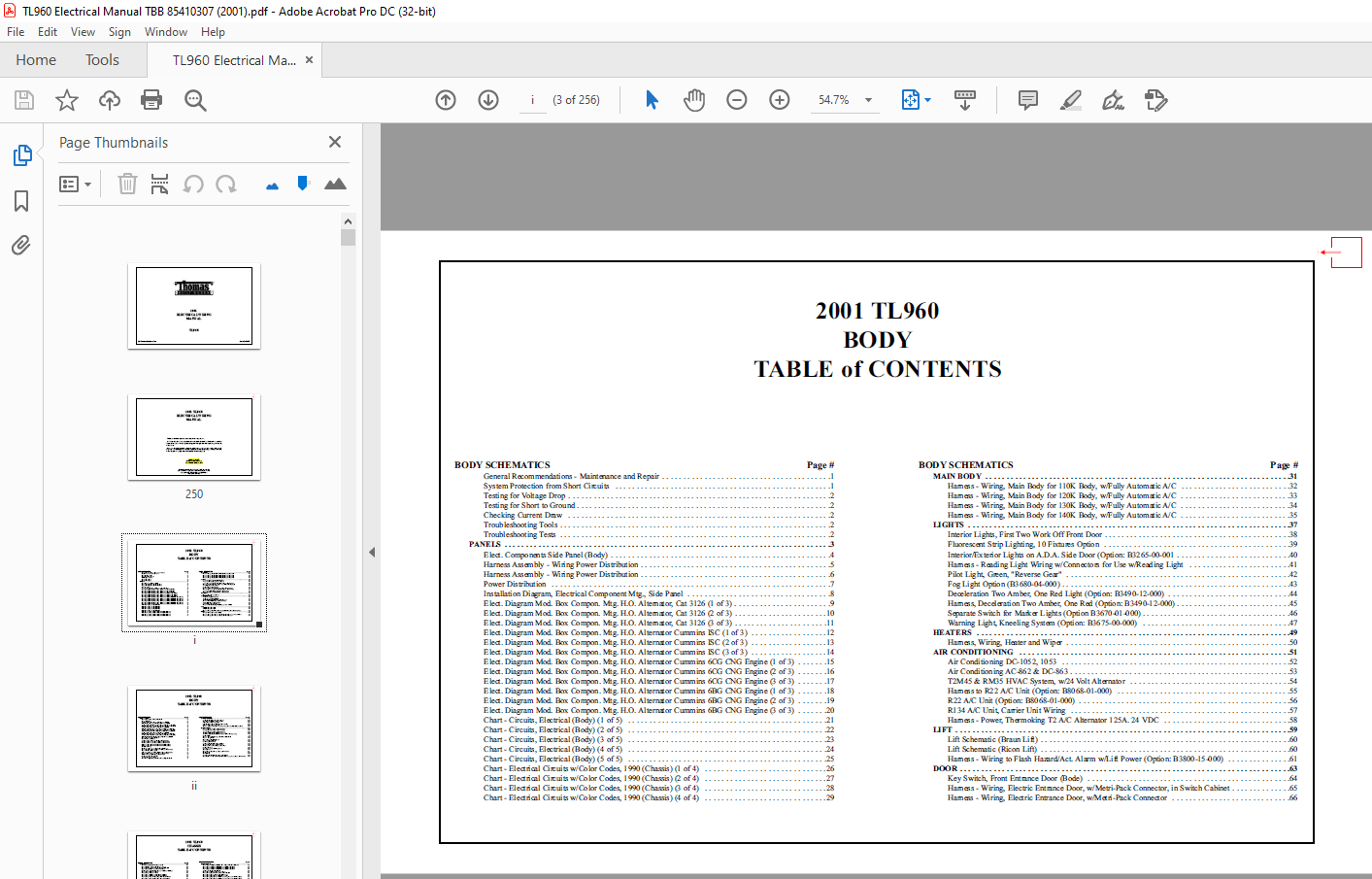Image resolution: width=1372 pixels, height=879 pixels.
Task: Select thumbnail for page ii
Action: [x=194, y=728]
